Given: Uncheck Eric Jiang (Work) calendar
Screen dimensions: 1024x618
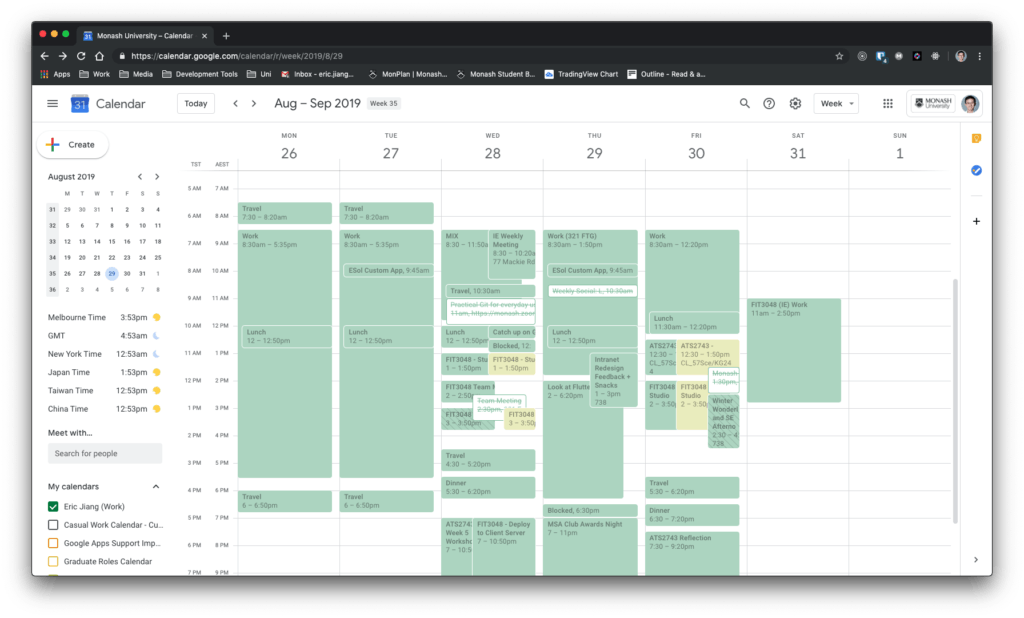Looking at the screenshot, I should pyautogui.click(x=53, y=506).
